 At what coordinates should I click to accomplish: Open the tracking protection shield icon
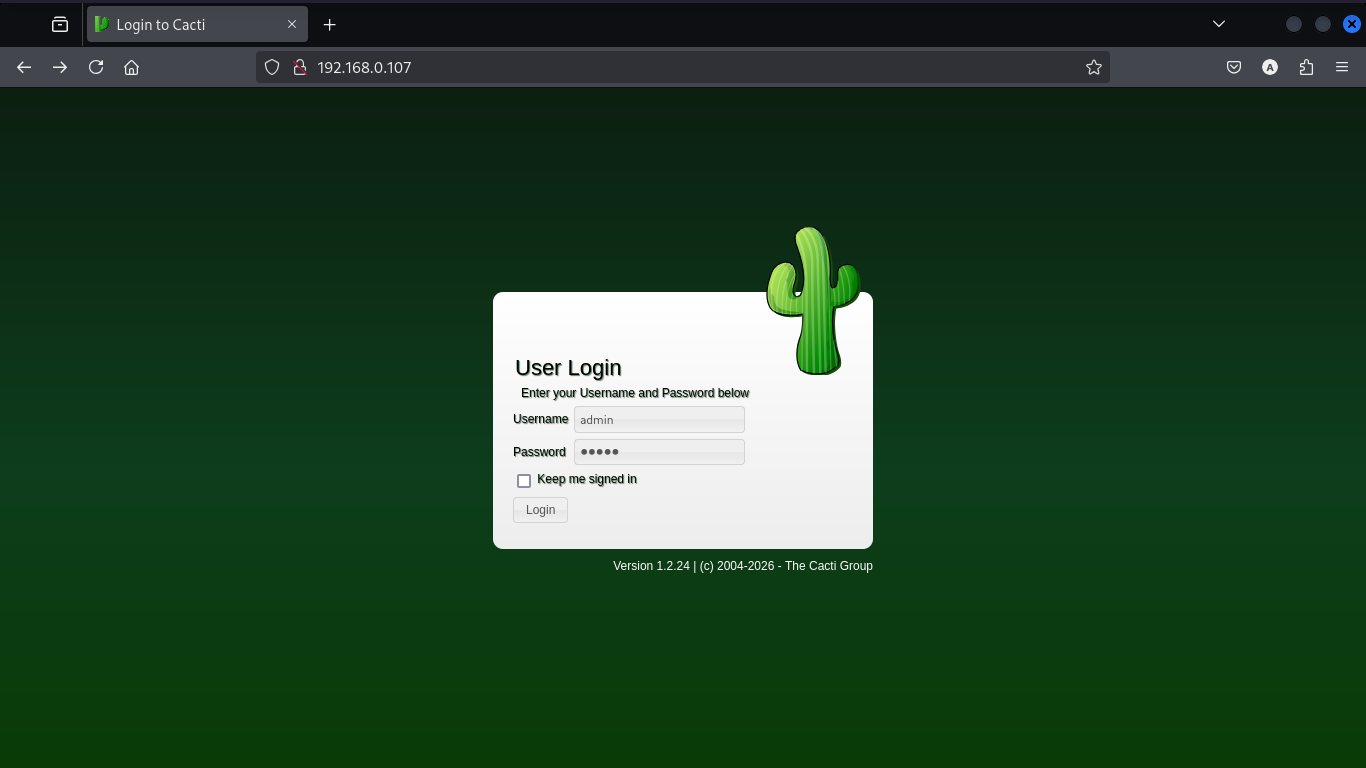click(x=272, y=67)
